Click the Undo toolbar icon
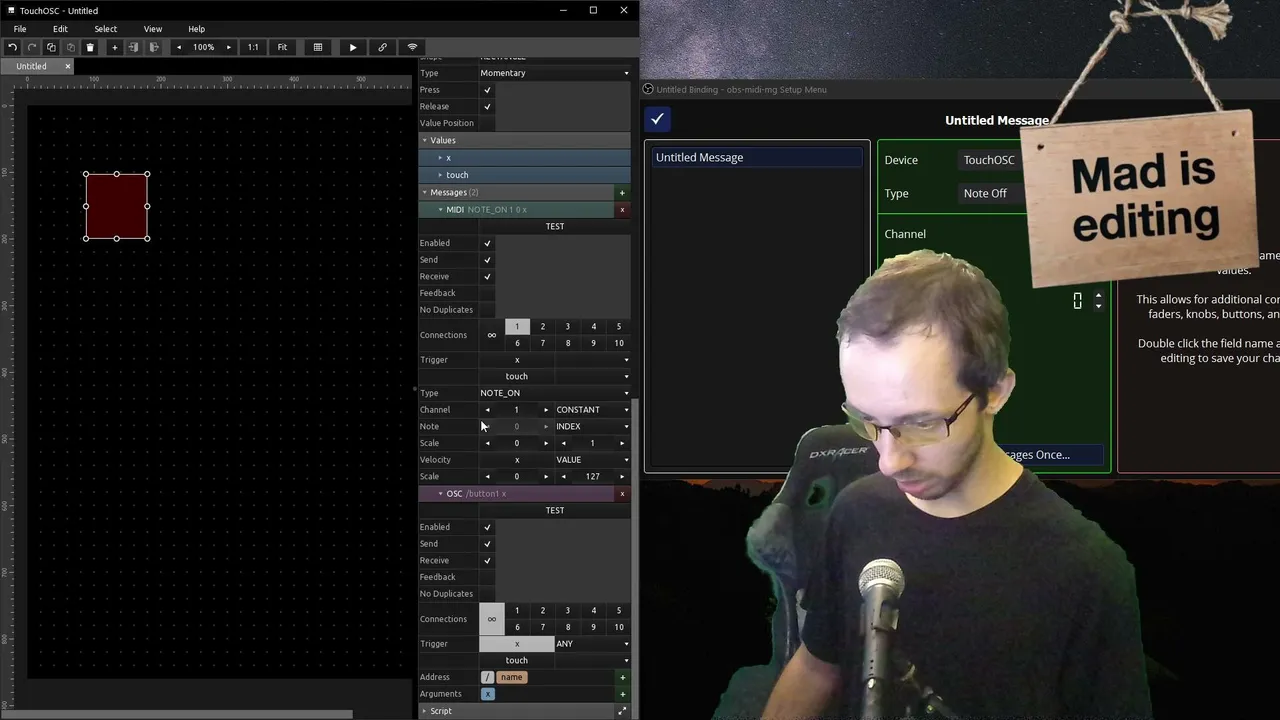Screen dimensions: 1280x720 coord(12,47)
